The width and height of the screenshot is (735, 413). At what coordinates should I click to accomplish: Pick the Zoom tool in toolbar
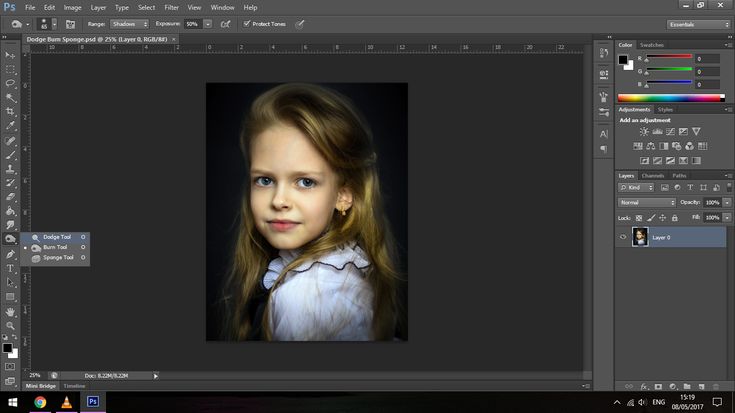click(11, 326)
